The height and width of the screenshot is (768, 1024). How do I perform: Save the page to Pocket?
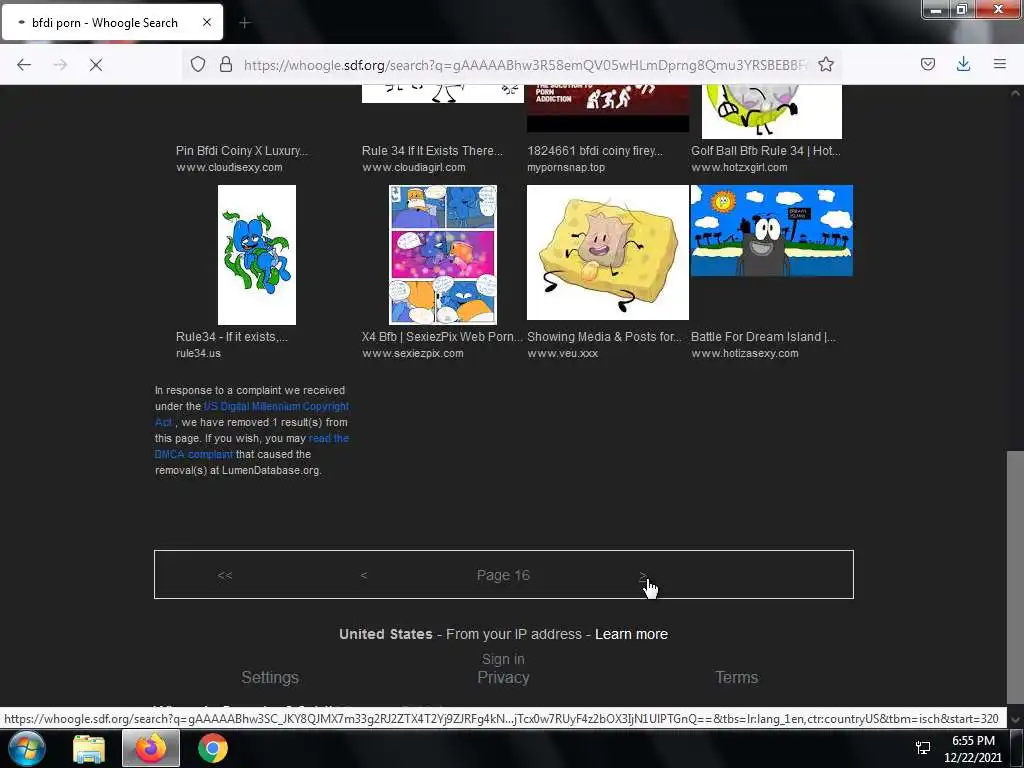(x=928, y=64)
